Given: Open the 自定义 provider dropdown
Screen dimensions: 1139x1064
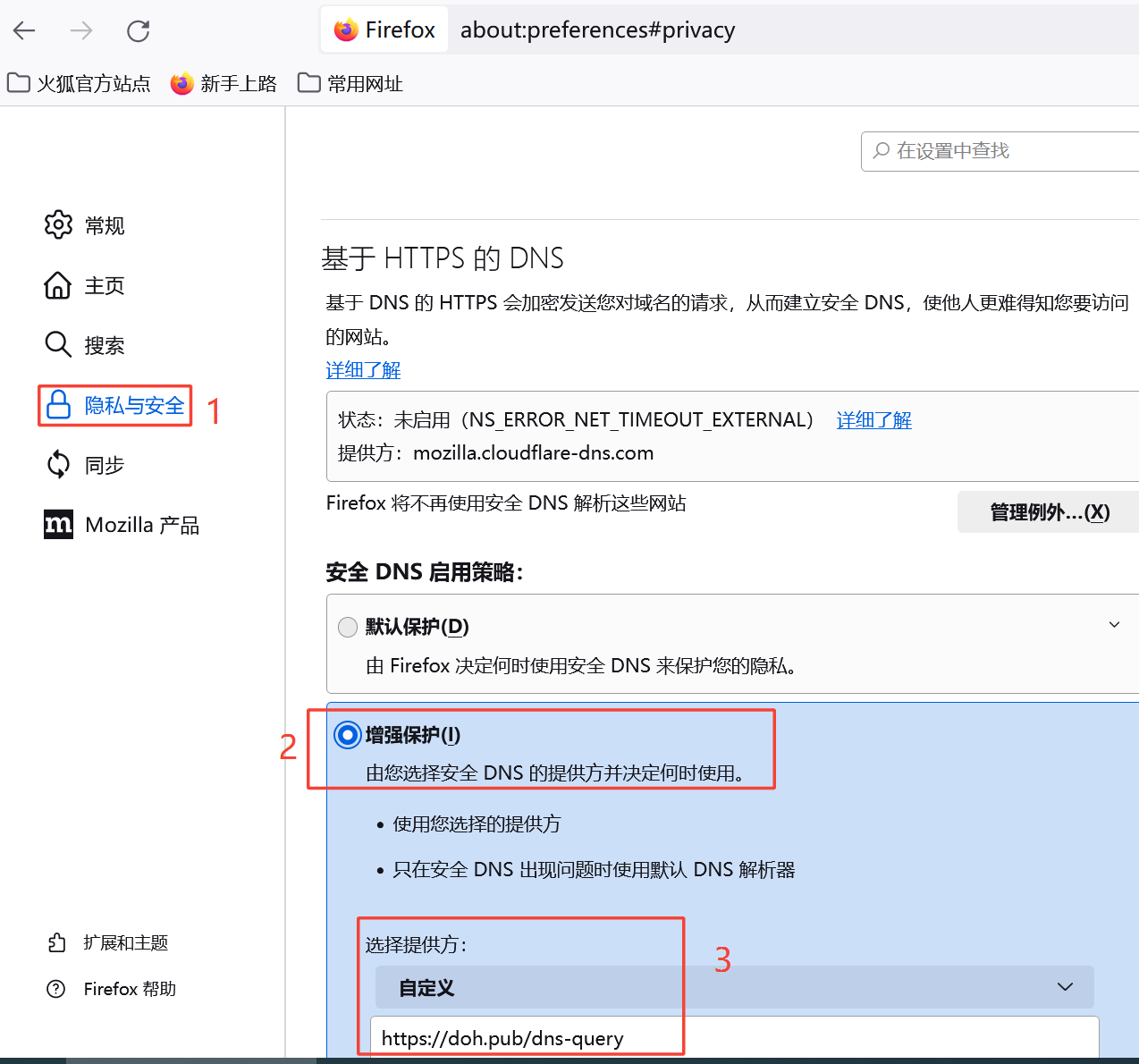Looking at the screenshot, I should (734, 987).
